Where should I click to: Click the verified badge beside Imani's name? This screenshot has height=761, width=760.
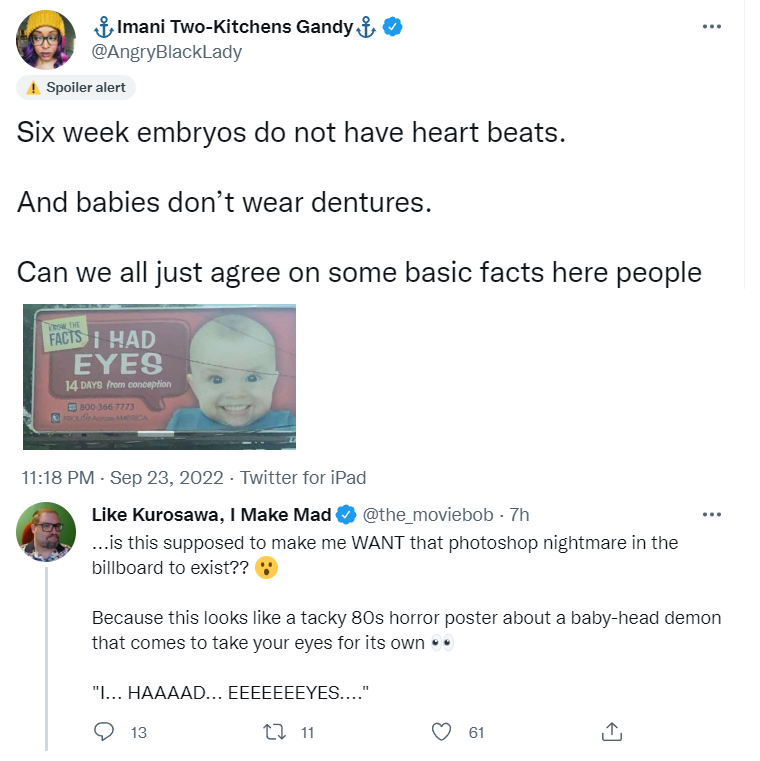tap(392, 27)
